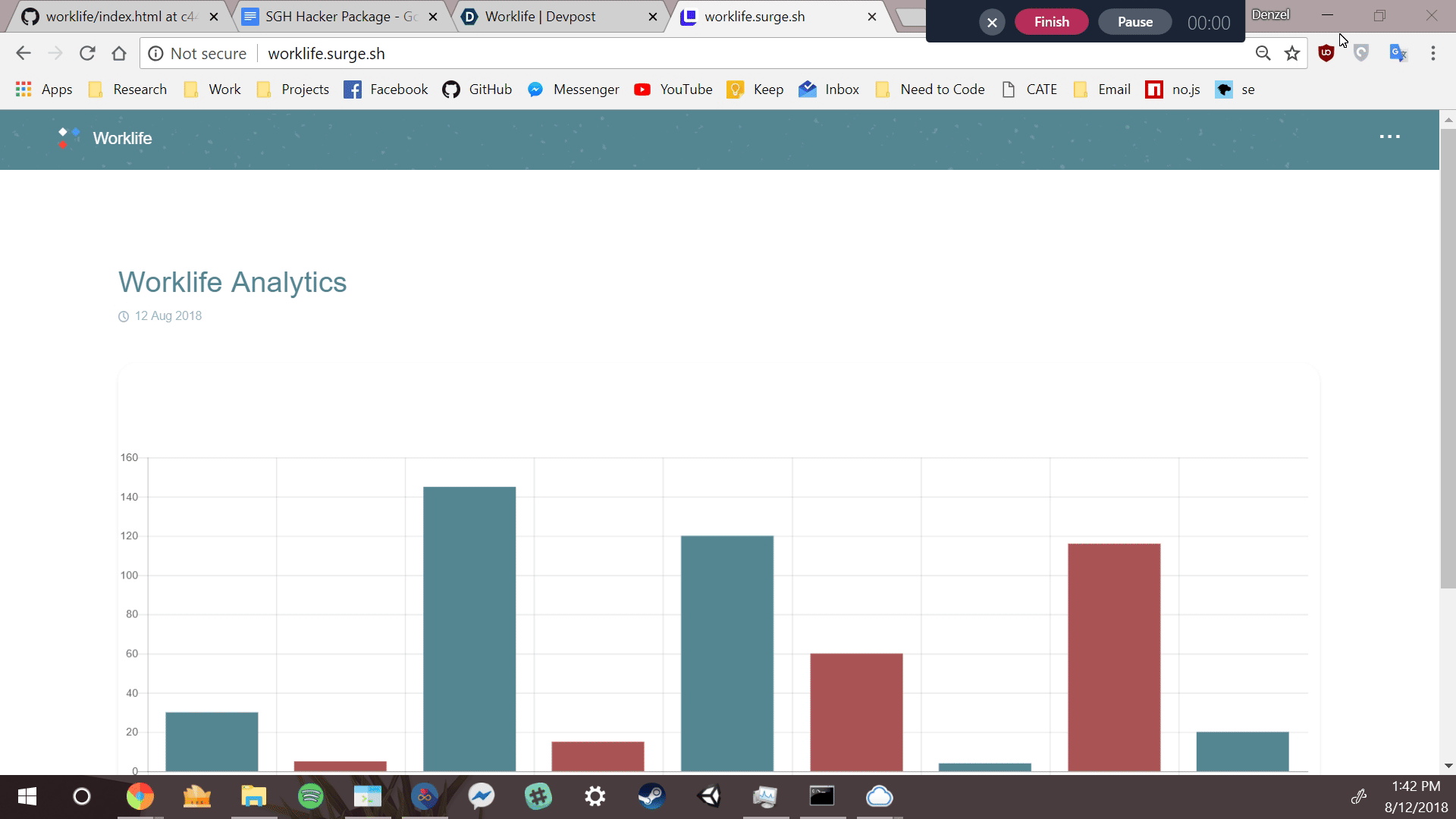
Task: Click the Worklife logo icon
Action: point(69,138)
